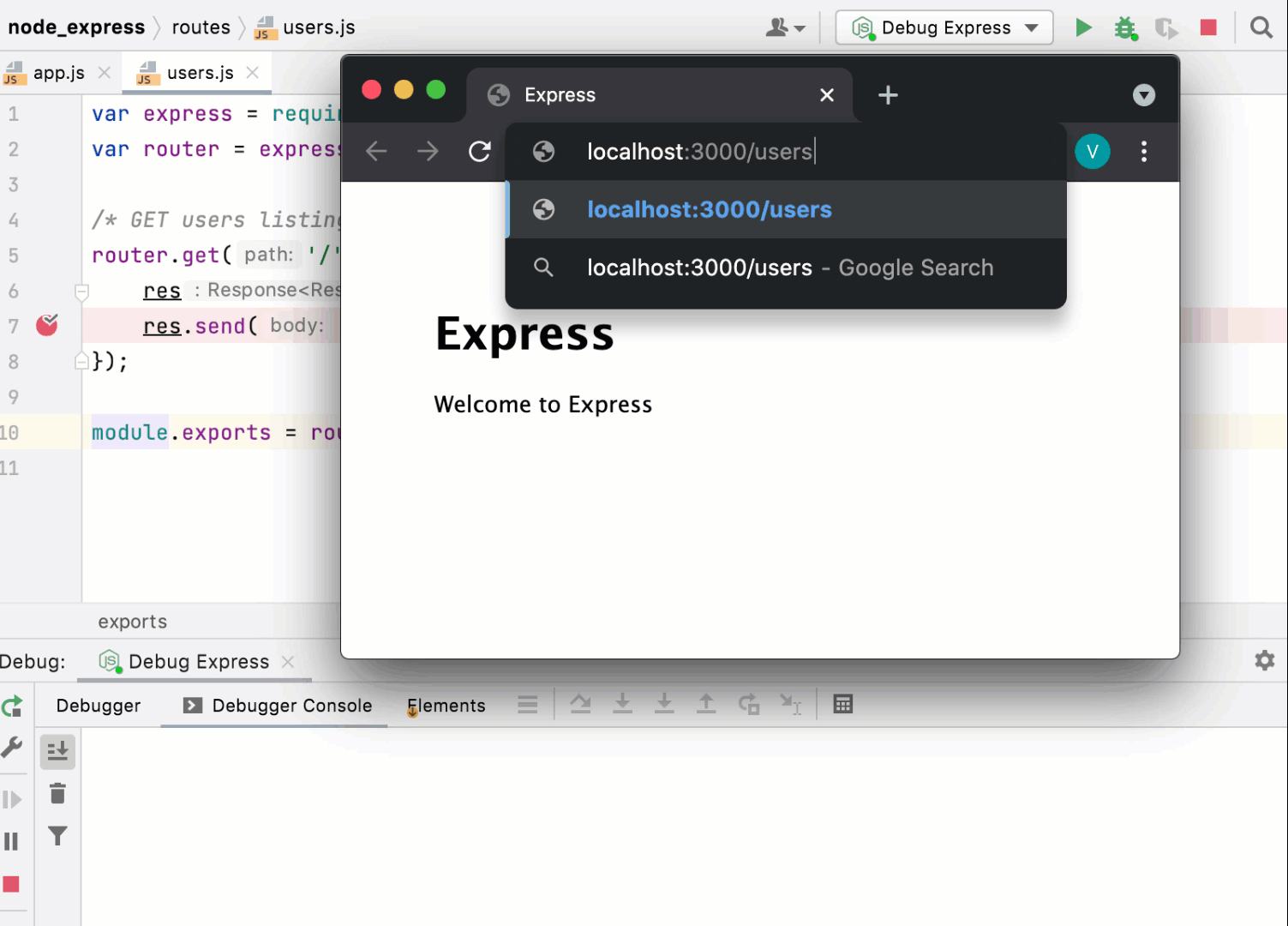Choose the localhost:3000/users suggestion
Viewport: 1288px width, 926px height.
point(709,209)
